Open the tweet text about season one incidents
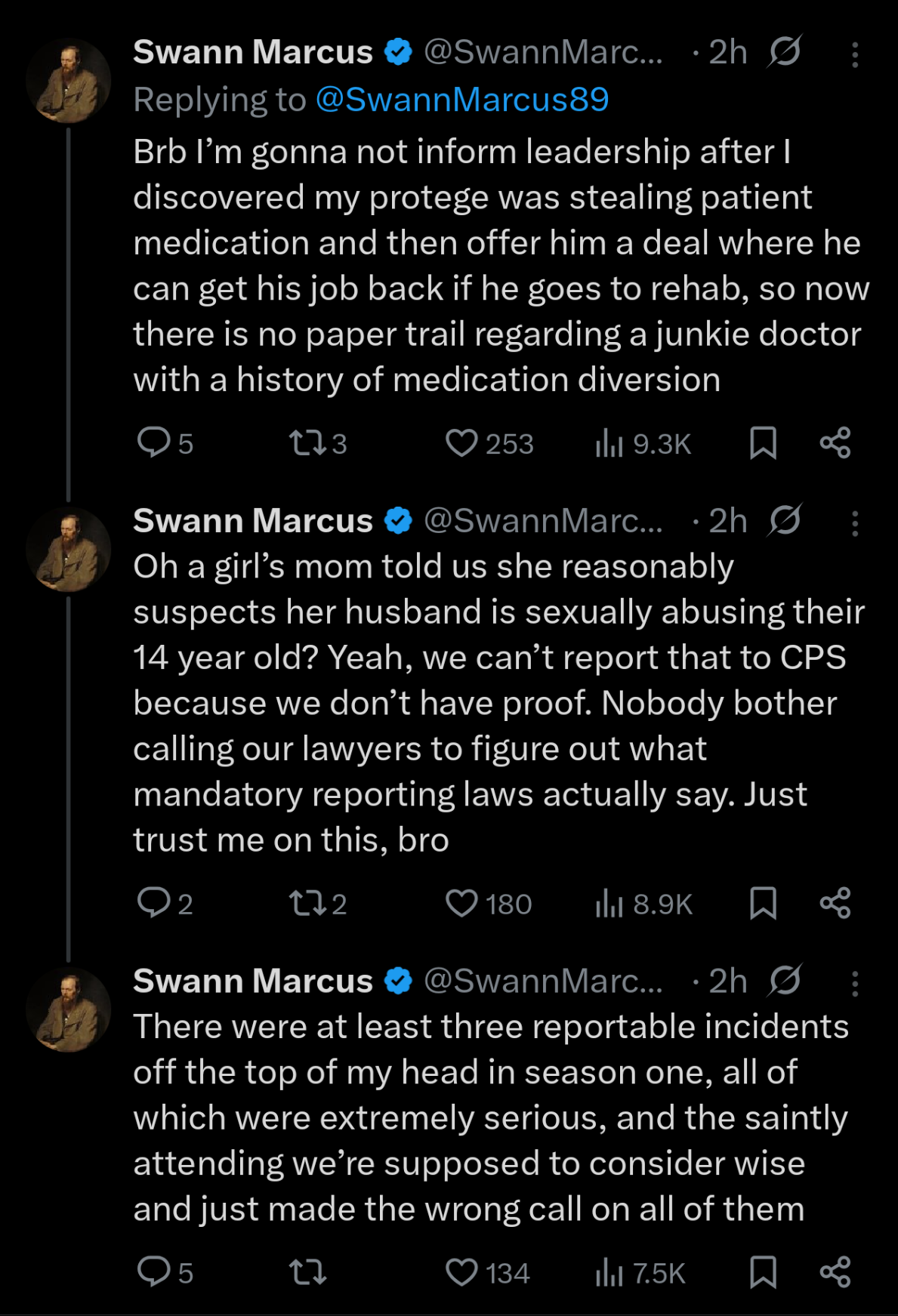The image size is (898, 1316). [x=468, y=1117]
